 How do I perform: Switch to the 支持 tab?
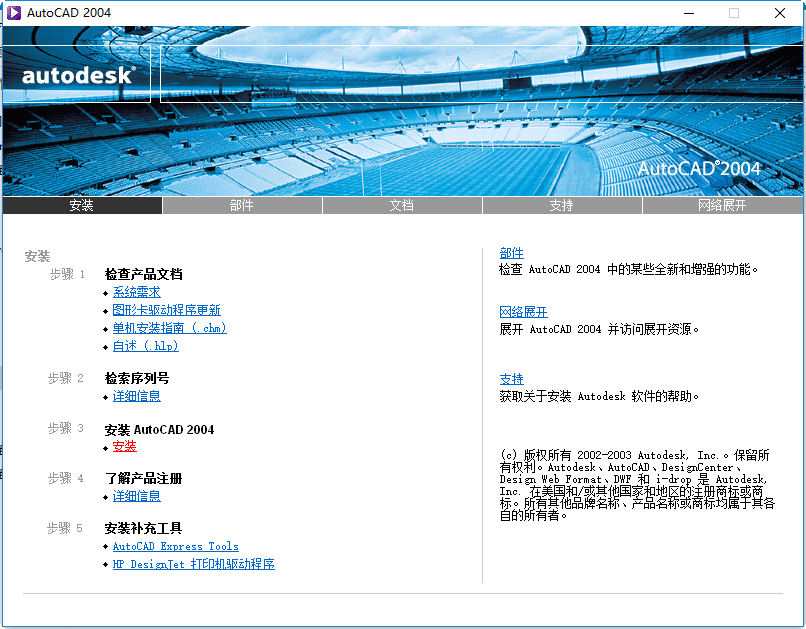561,205
